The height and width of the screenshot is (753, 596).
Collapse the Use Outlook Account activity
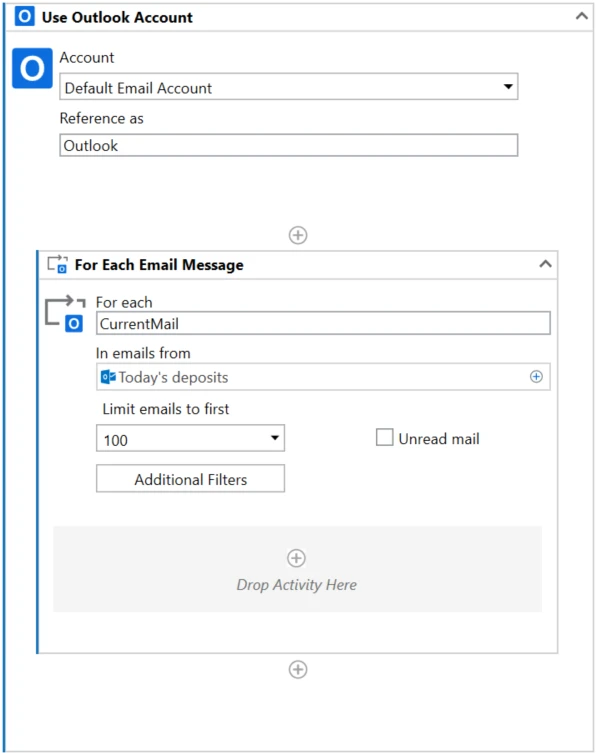[x=582, y=16]
